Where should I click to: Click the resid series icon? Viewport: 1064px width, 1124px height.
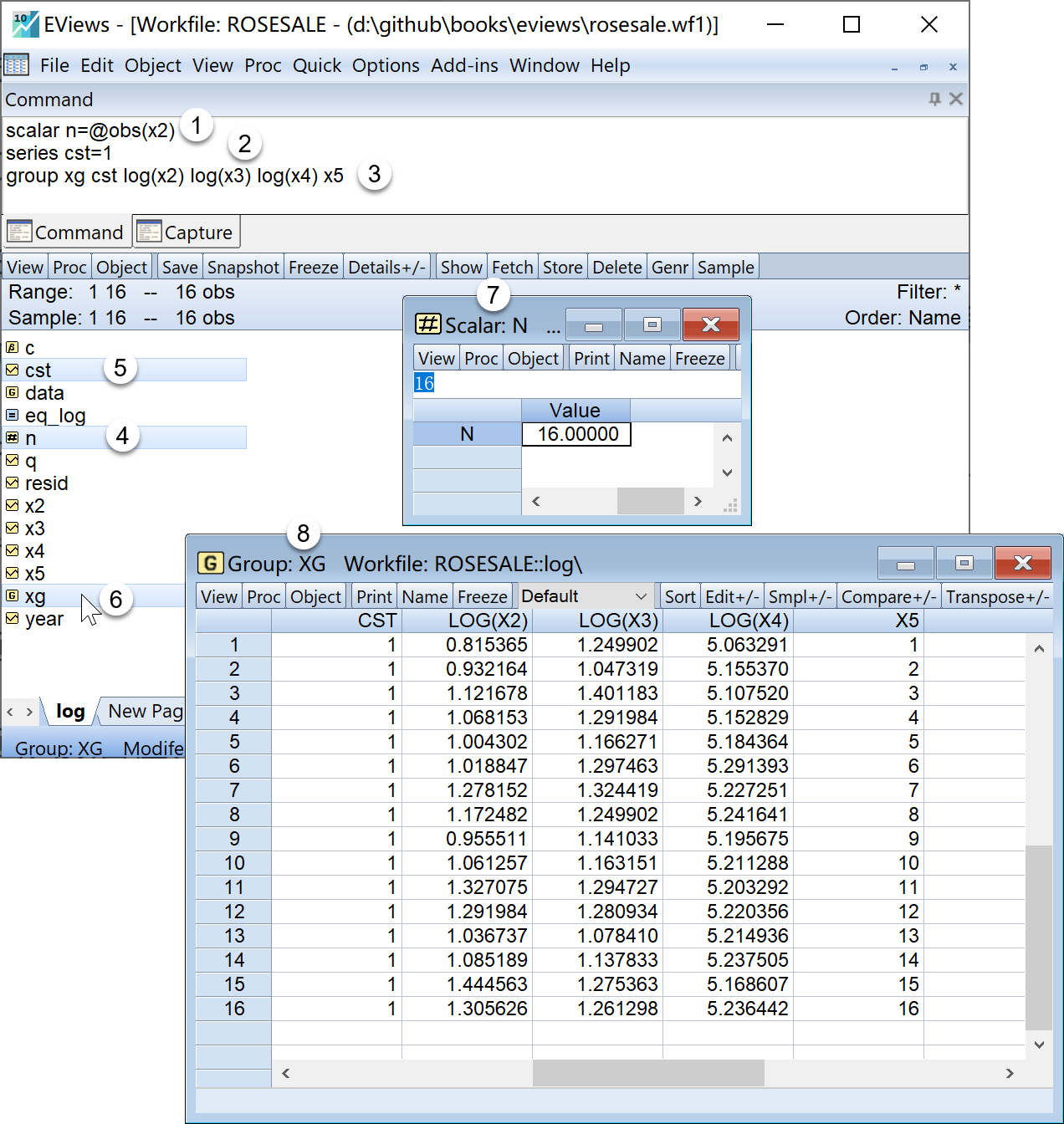pos(12,483)
